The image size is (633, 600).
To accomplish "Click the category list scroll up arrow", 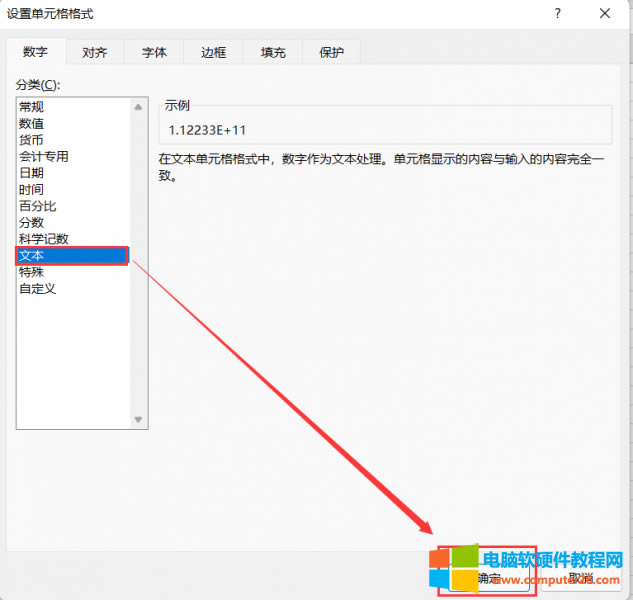I will pyautogui.click(x=138, y=107).
